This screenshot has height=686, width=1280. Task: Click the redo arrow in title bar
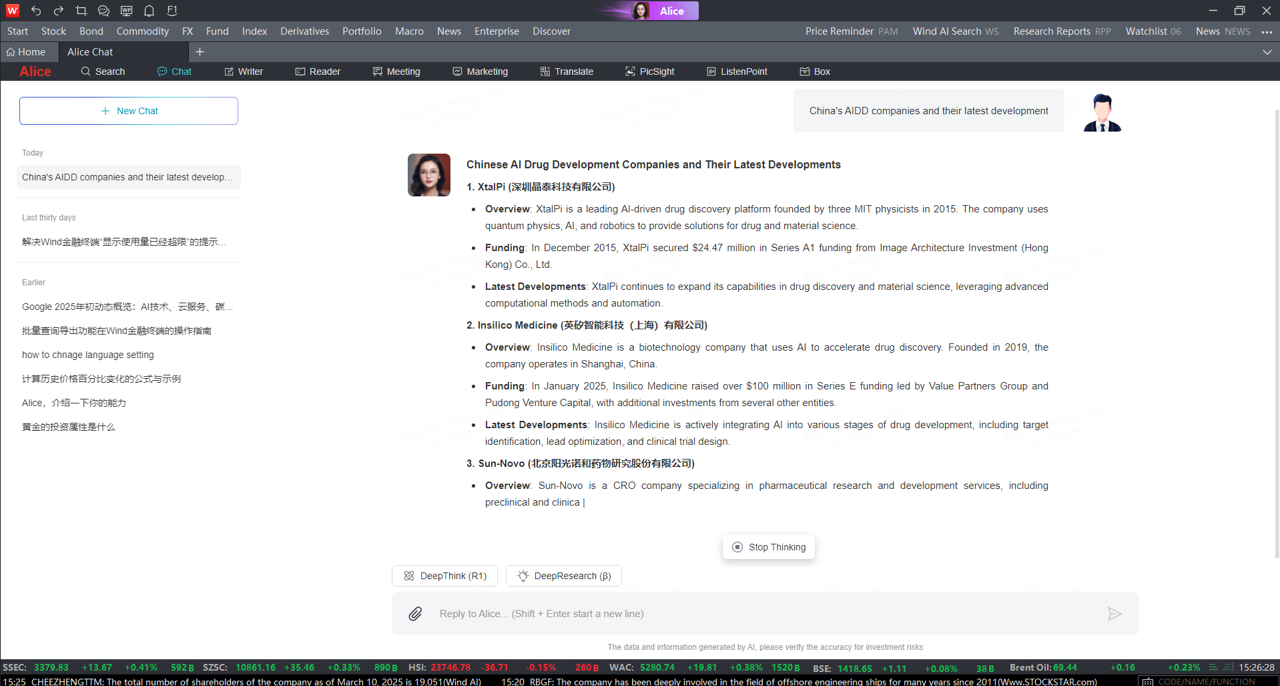coord(58,10)
